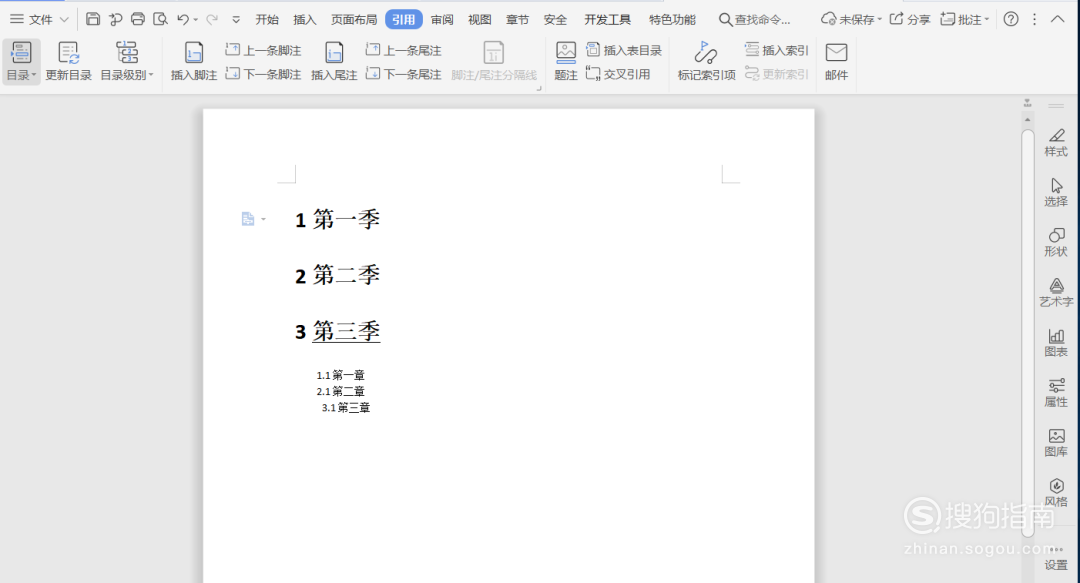Click 交叉引用 cross-reference button
The height and width of the screenshot is (583, 1080).
point(618,74)
